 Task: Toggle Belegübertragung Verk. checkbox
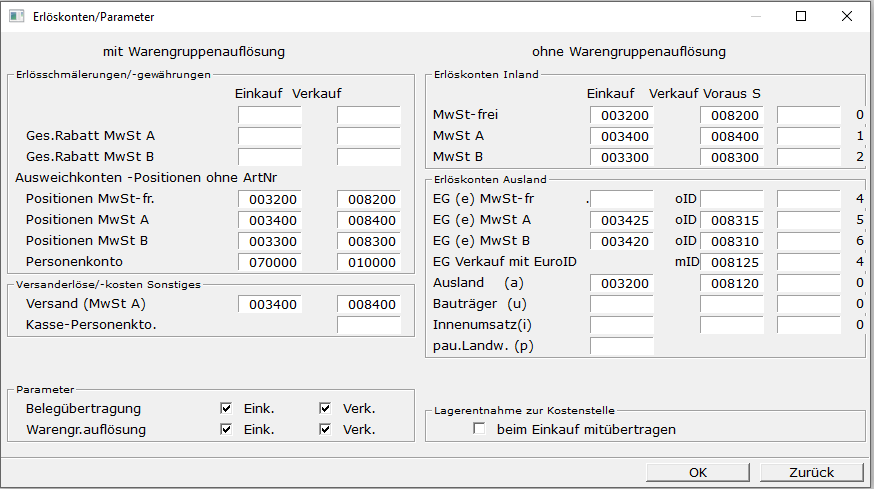pyautogui.click(x=325, y=408)
